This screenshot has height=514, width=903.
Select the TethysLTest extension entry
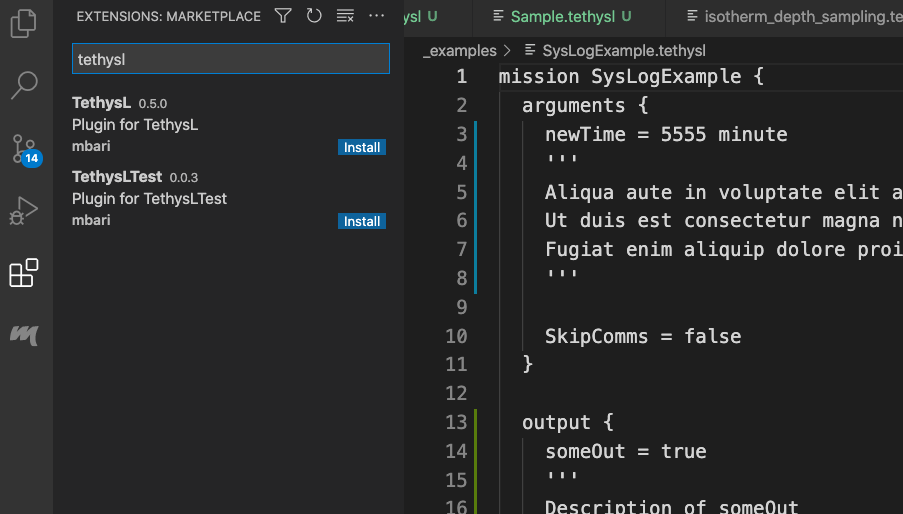229,199
